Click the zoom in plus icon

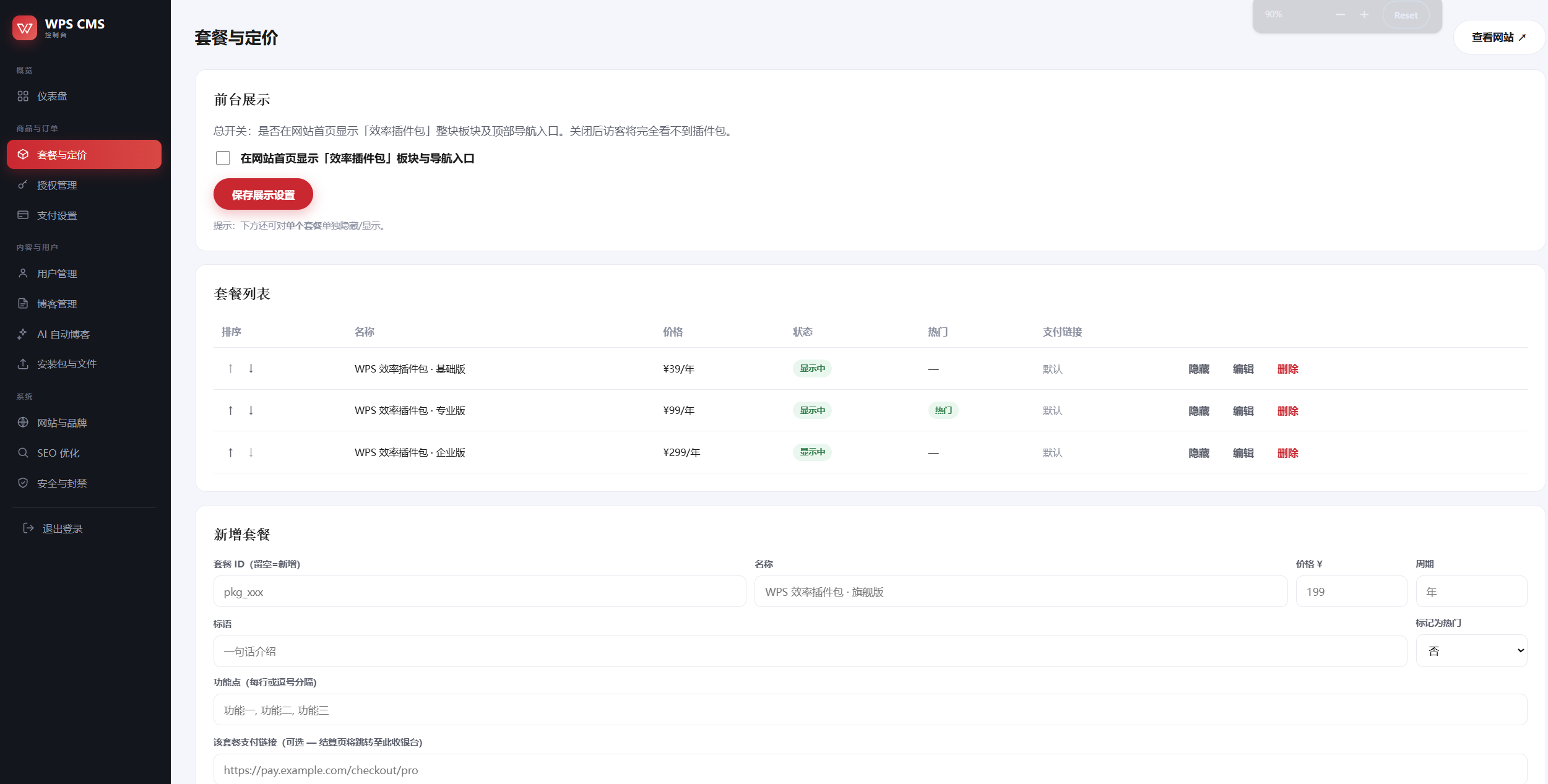[x=1364, y=14]
